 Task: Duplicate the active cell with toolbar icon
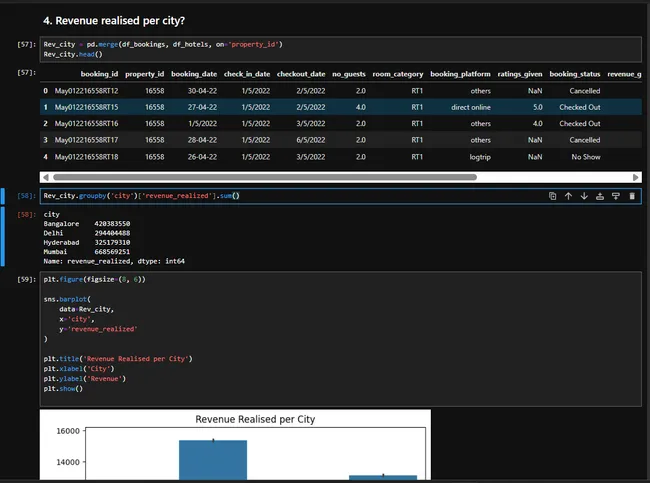552,196
